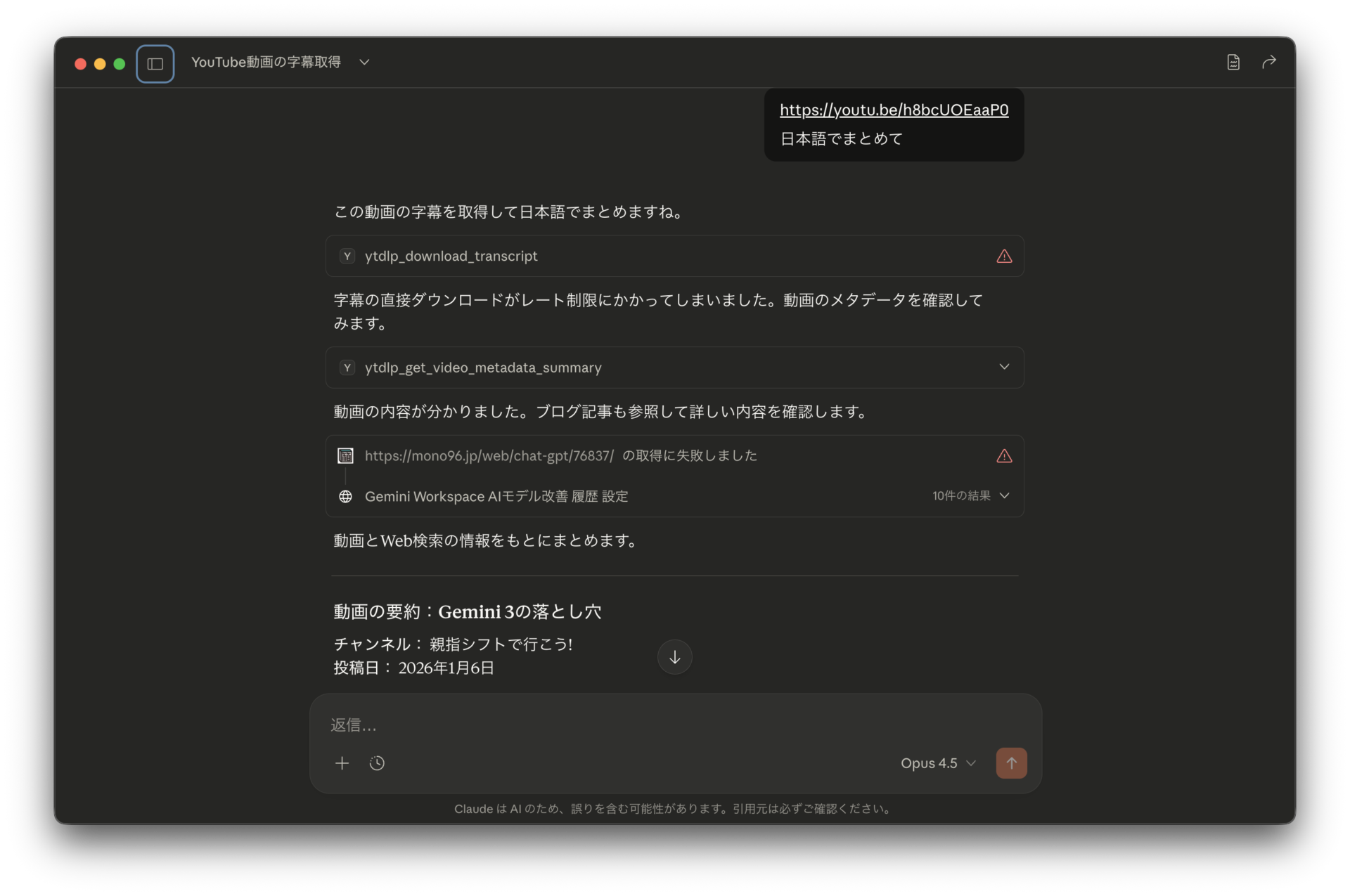Click the Y icon beside ytdlp_get_video_metadata_summary
The height and width of the screenshot is (896, 1350).
click(x=347, y=368)
